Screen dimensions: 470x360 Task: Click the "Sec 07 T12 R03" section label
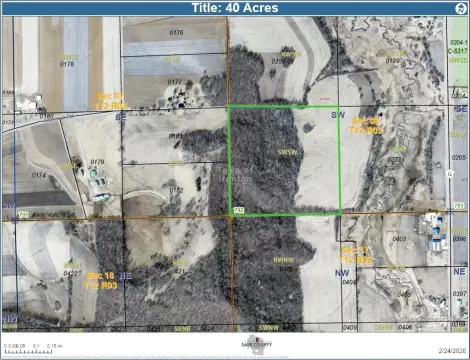click(x=111, y=101)
